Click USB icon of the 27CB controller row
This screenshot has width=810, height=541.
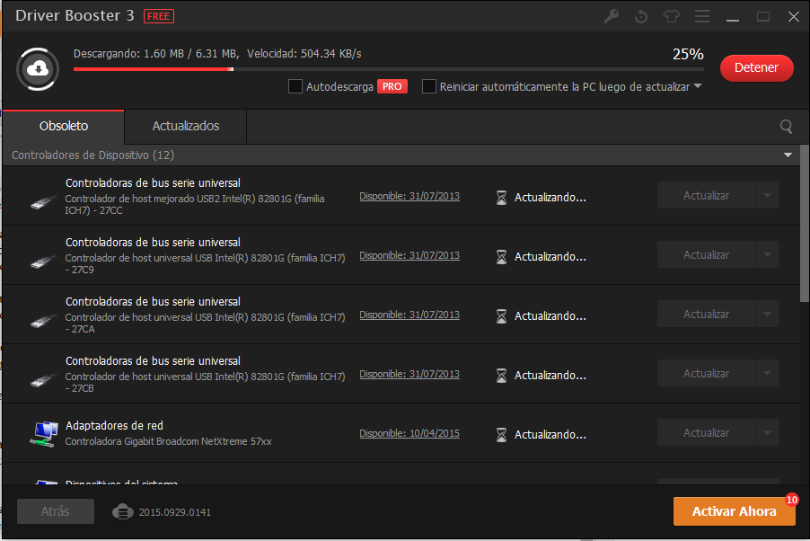(x=43, y=380)
